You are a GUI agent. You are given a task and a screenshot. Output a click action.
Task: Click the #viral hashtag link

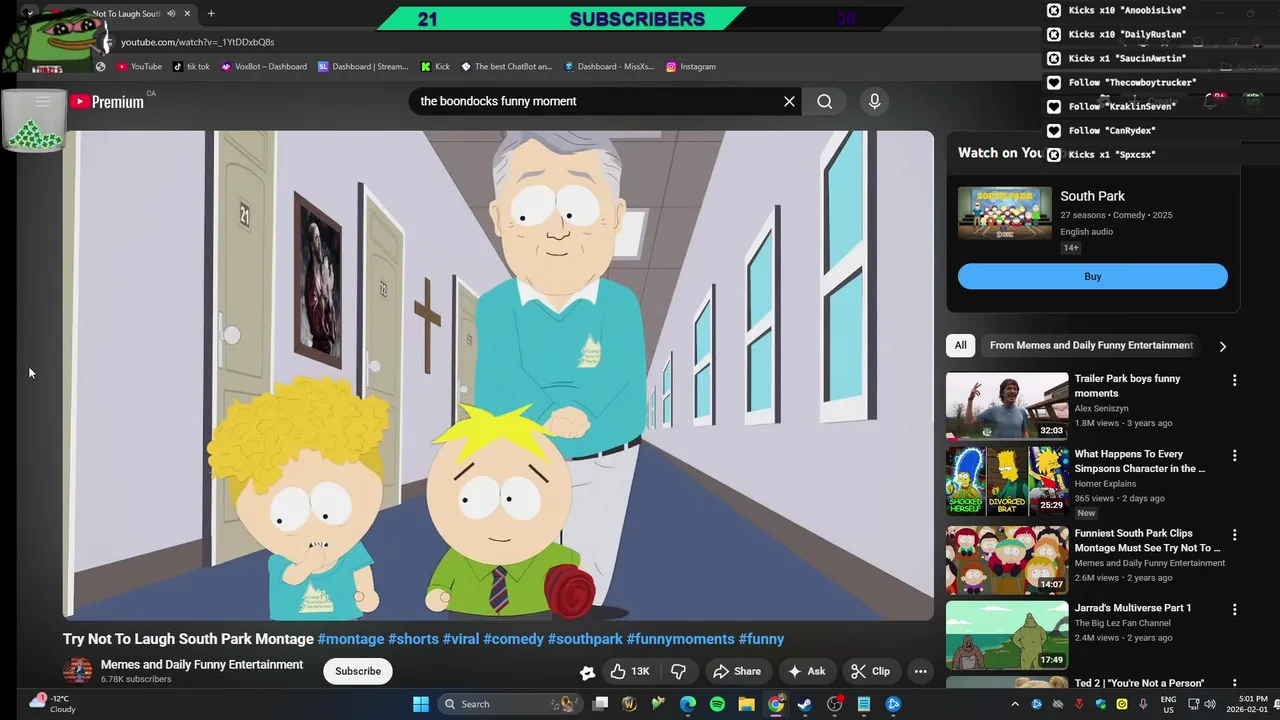461,639
